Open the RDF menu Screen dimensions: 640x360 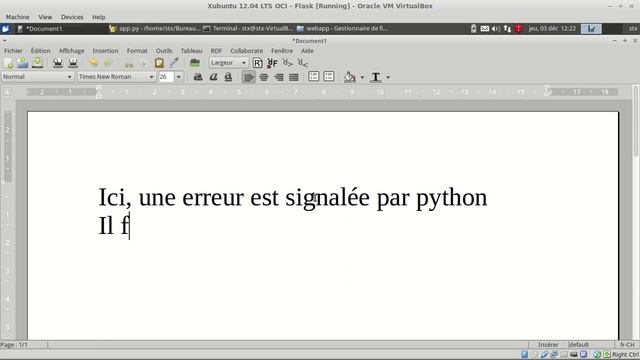coord(216,51)
